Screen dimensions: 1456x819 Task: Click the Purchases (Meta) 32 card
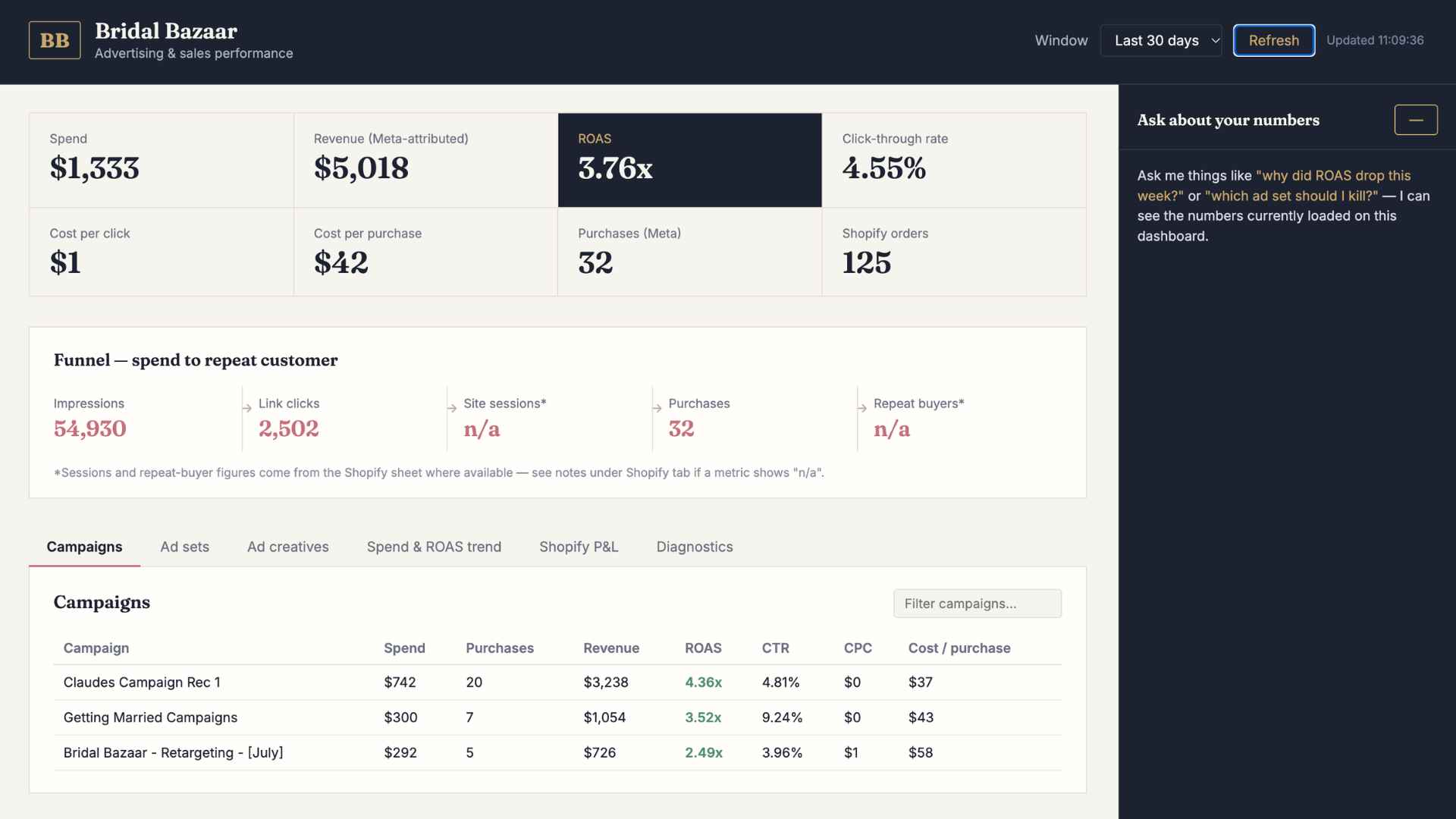(690, 252)
